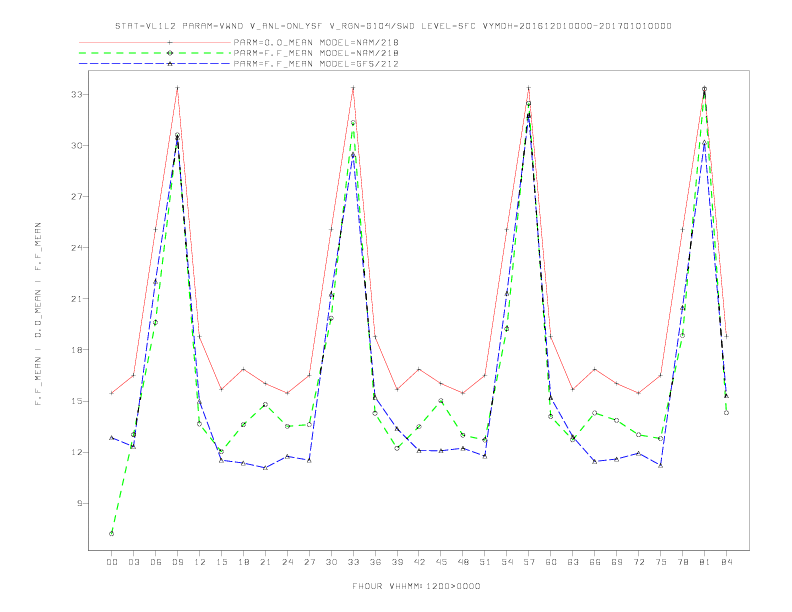
Task: Click y-axis tick label 27
Action: click(x=76, y=196)
